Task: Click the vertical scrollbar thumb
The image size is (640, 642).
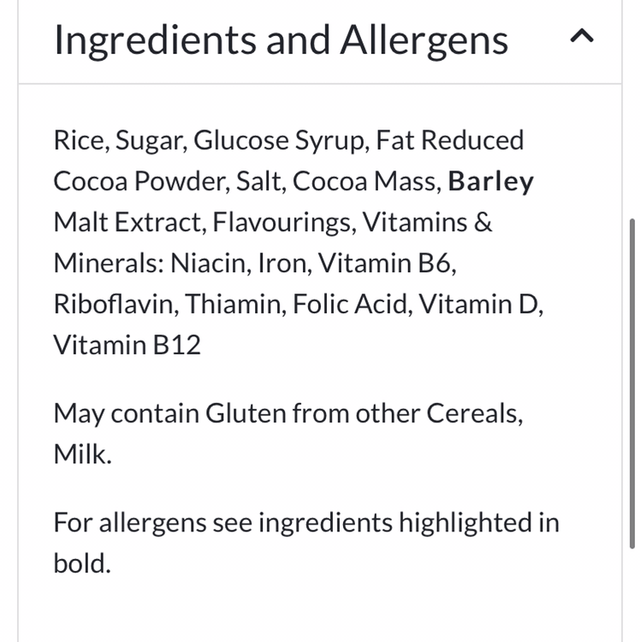Action: click(x=631, y=380)
